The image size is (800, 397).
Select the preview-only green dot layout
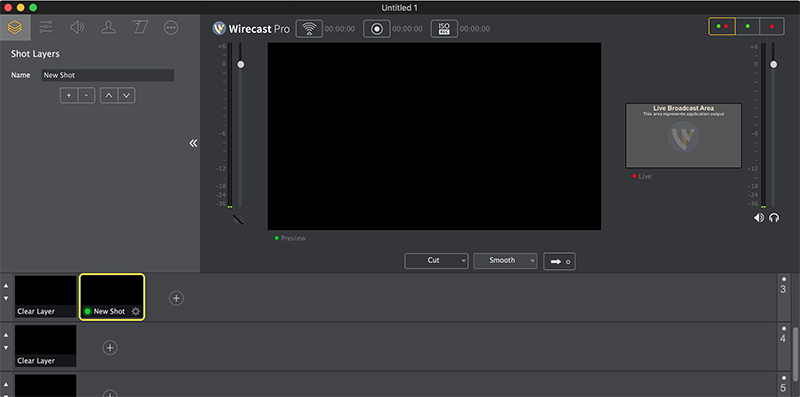coord(747,26)
